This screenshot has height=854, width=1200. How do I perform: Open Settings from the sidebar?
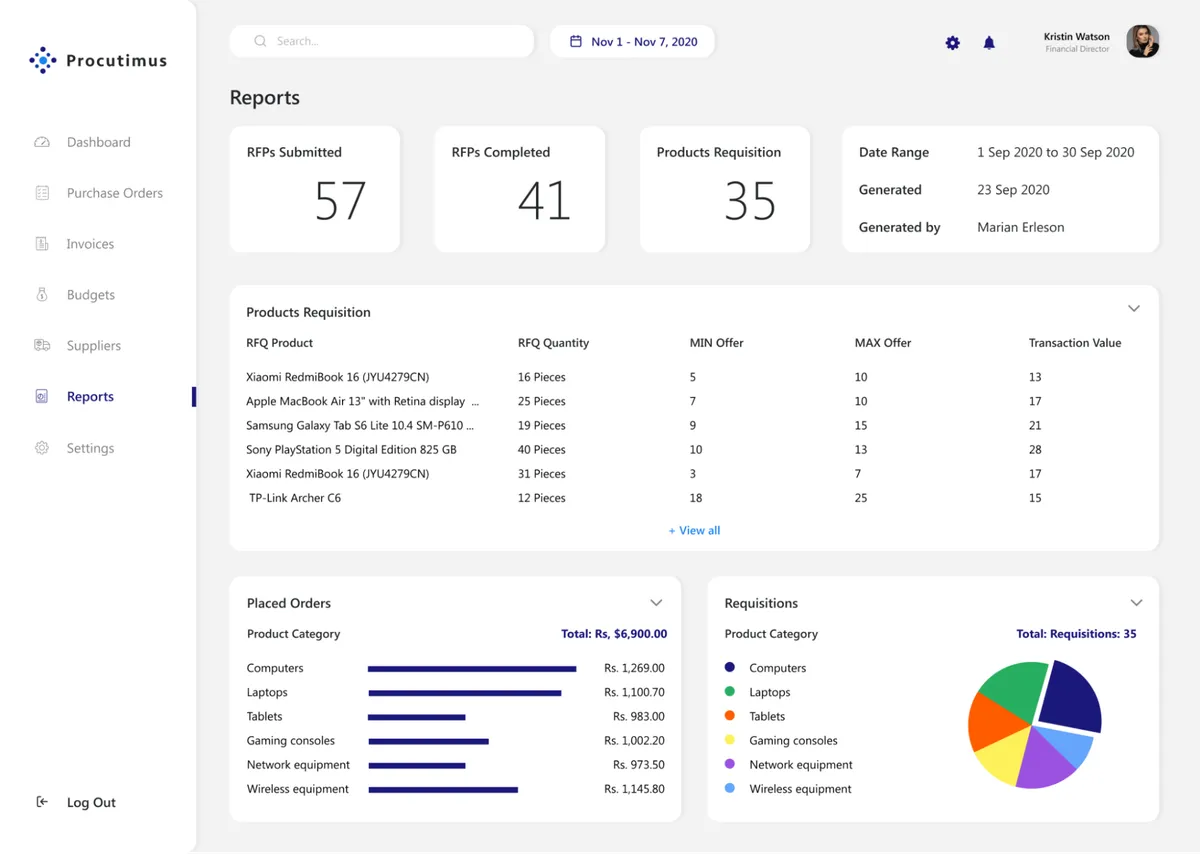point(90,448)
